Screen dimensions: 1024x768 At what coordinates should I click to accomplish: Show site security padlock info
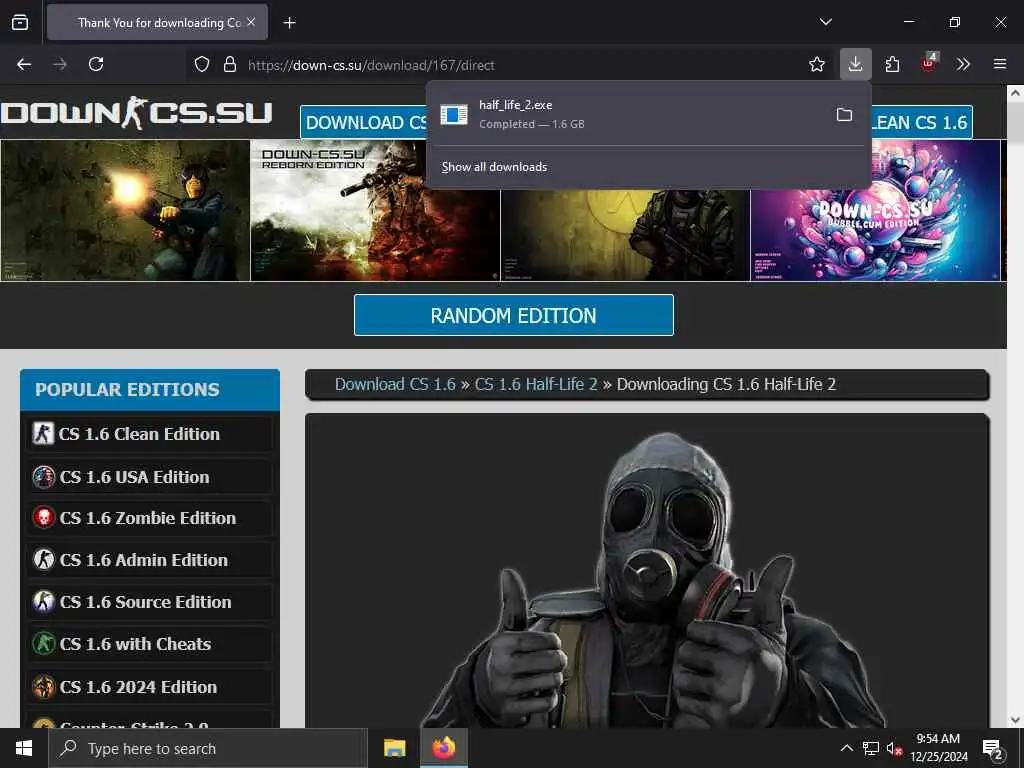point(230,64)
